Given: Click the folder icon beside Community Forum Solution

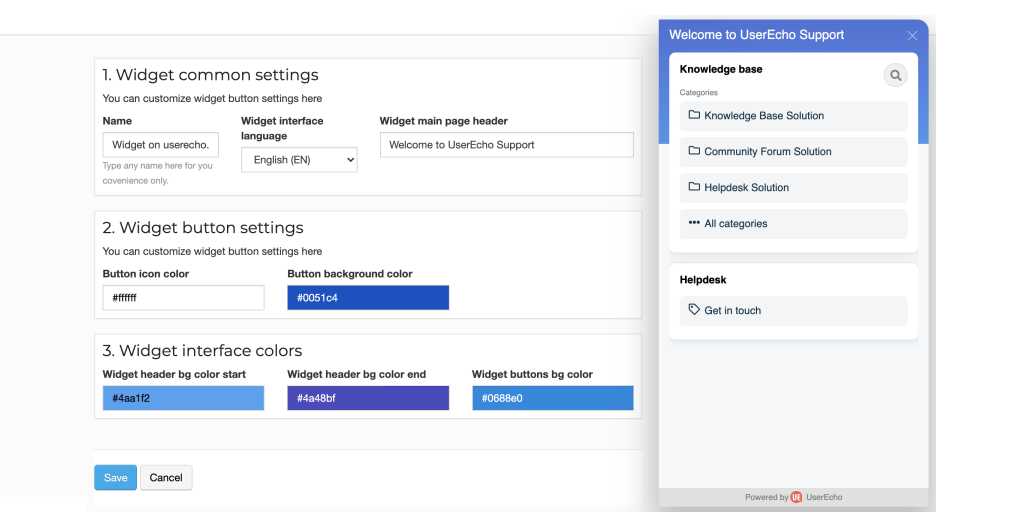Looking at the screenshot, I should coord(694,151).
